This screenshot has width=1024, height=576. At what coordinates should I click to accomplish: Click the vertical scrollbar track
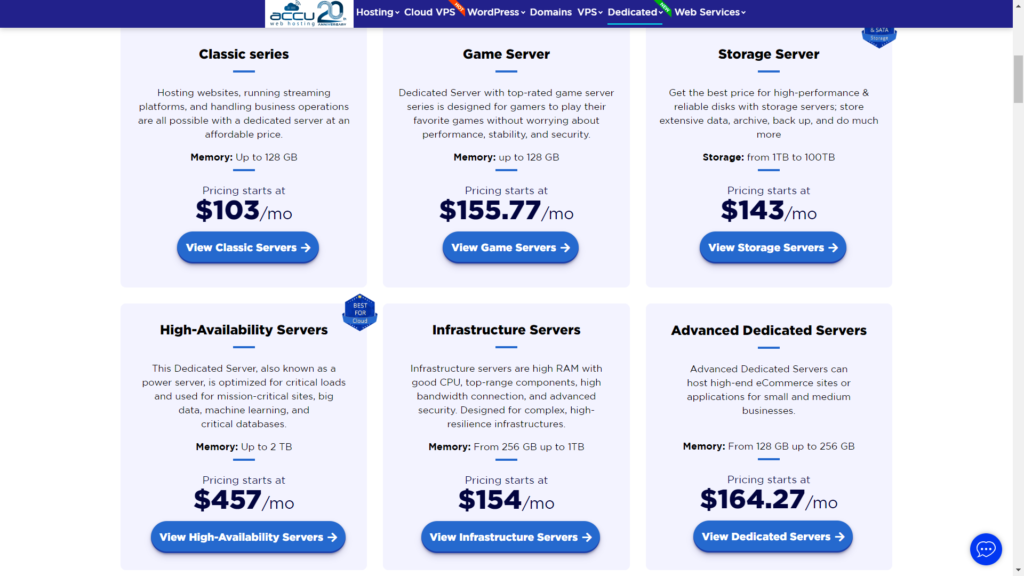click(x=1017, y=300)
